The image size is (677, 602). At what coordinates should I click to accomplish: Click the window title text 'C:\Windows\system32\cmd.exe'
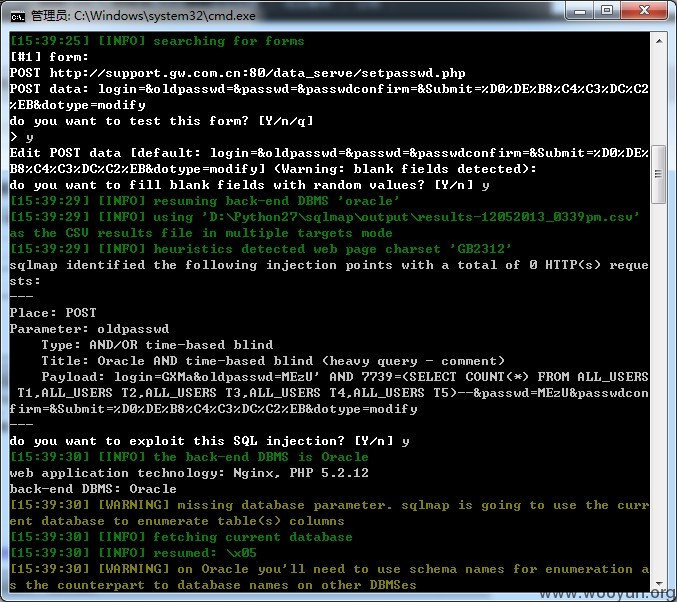tap(165, 16)
